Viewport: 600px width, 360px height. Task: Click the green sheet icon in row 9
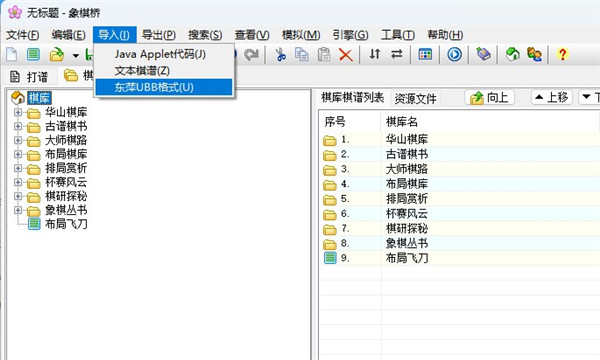(330, 258)
